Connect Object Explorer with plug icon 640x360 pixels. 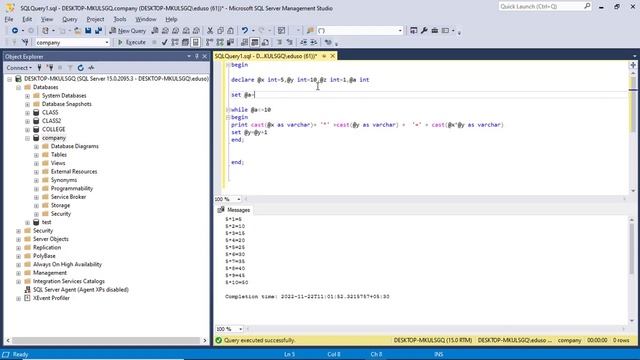pos(39,68)
